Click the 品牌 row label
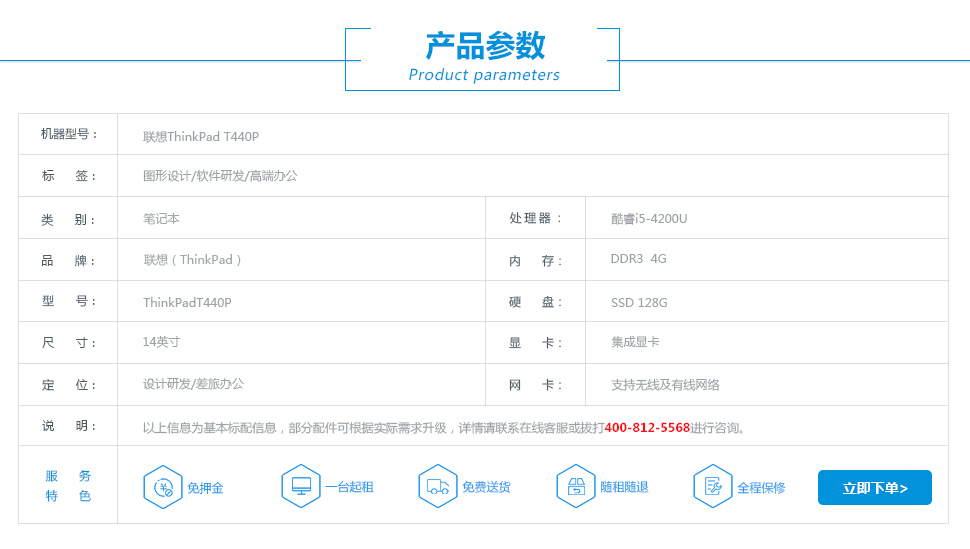Screen dimensions: 970x549 coord(69,261)
